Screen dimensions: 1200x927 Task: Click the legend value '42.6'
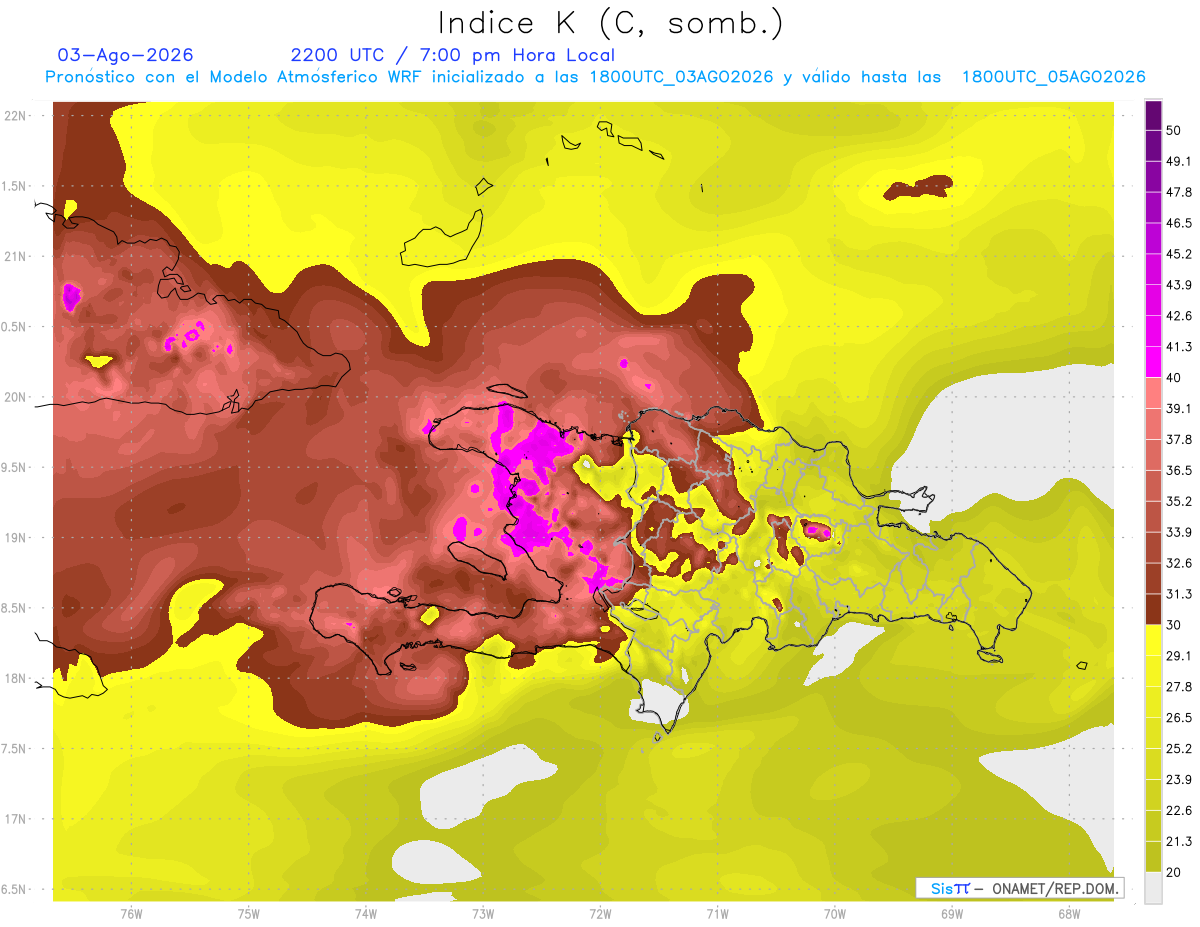1178,316
